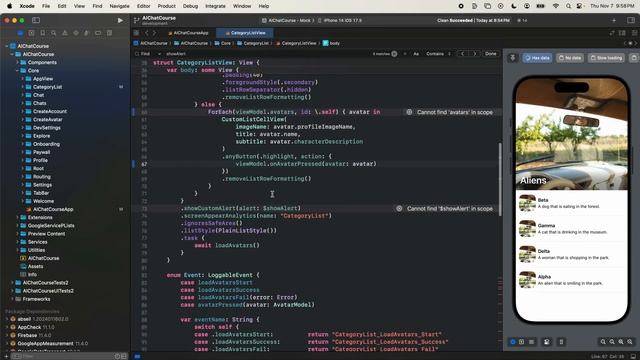This screenshot has width=640, height=360.
Task: Open the Integrate menu
Action: click(x=215, y=6)
